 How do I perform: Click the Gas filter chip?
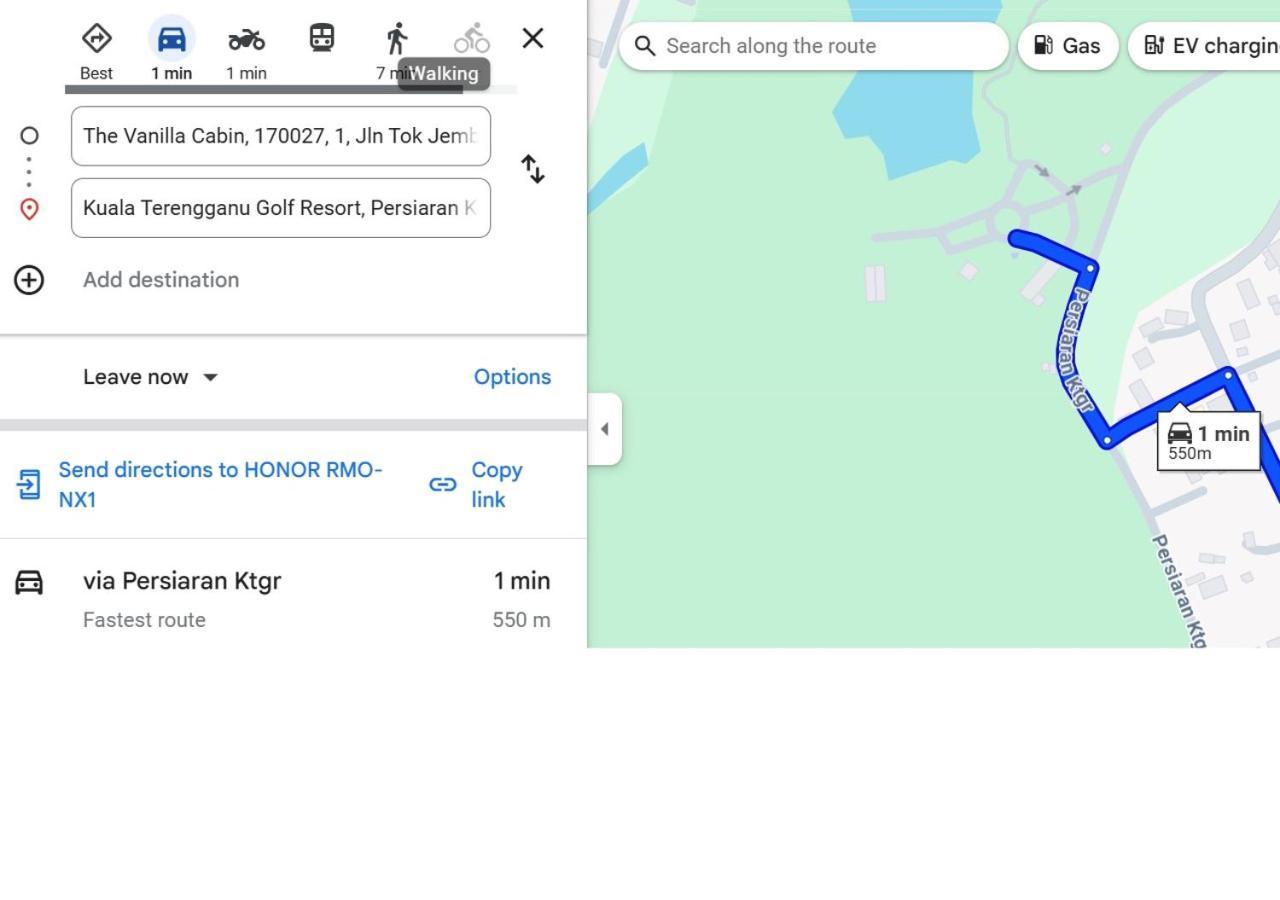(1067, 46)
